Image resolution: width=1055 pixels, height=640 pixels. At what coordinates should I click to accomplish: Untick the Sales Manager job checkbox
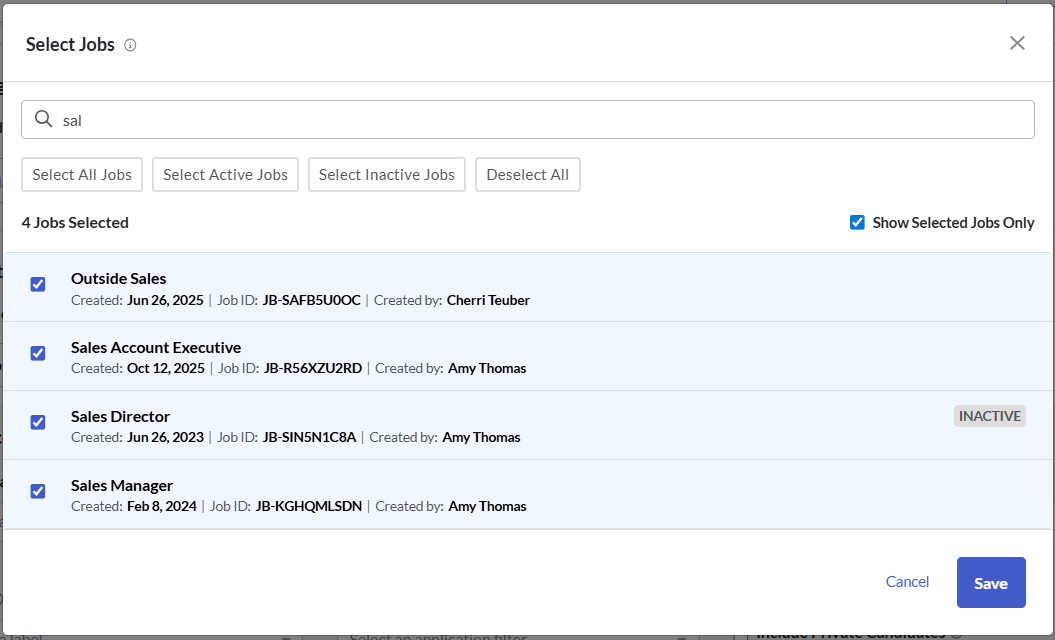pyautogui.click(x=38, y=491)
